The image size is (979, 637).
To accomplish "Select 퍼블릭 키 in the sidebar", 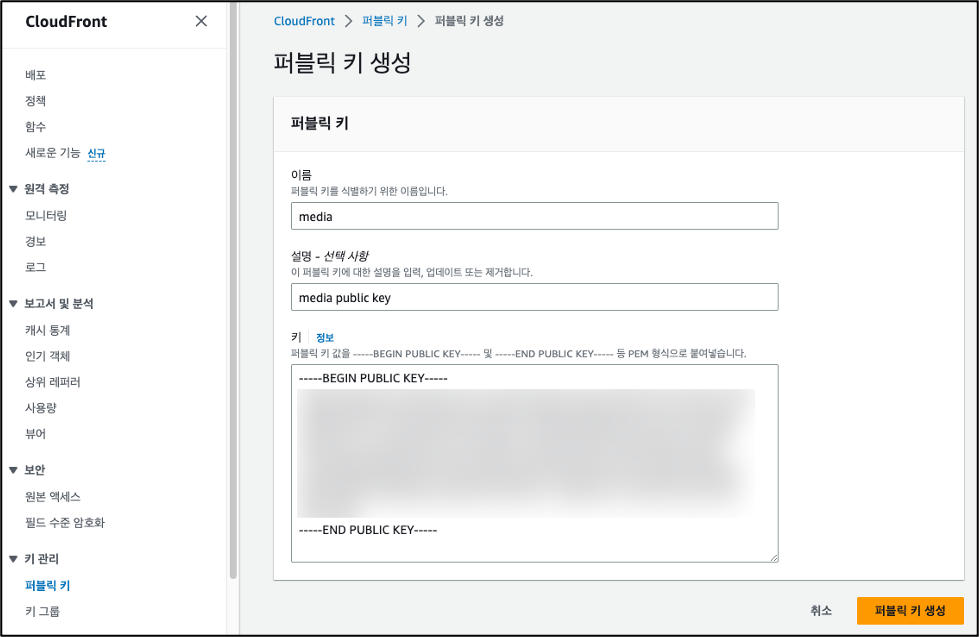I will [47, 586].
